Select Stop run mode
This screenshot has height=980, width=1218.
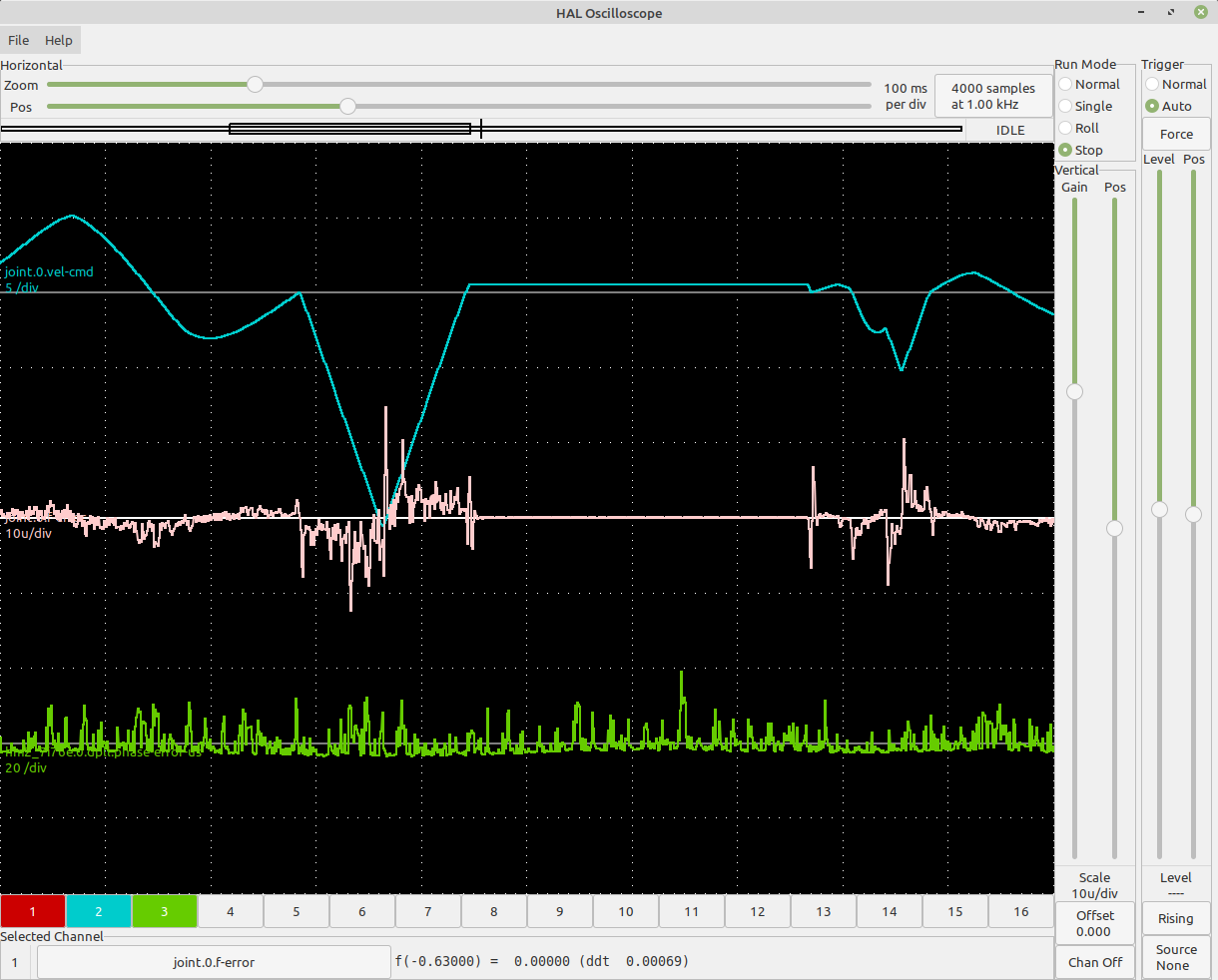pyautogui.click(x=1065, y=150)
